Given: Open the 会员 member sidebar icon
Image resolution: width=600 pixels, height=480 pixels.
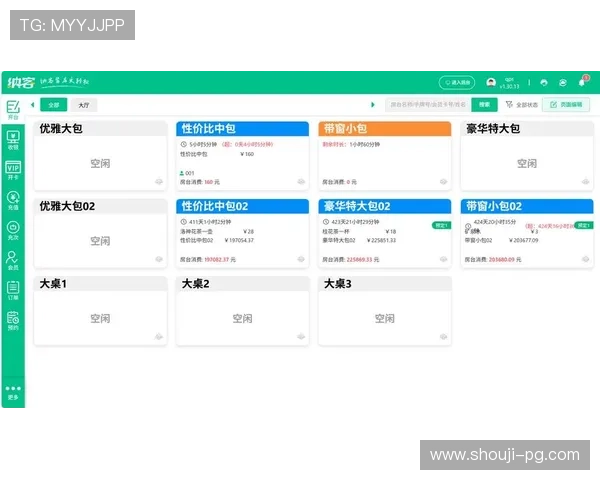Looking at the screenshot, I should pos(13,260).
